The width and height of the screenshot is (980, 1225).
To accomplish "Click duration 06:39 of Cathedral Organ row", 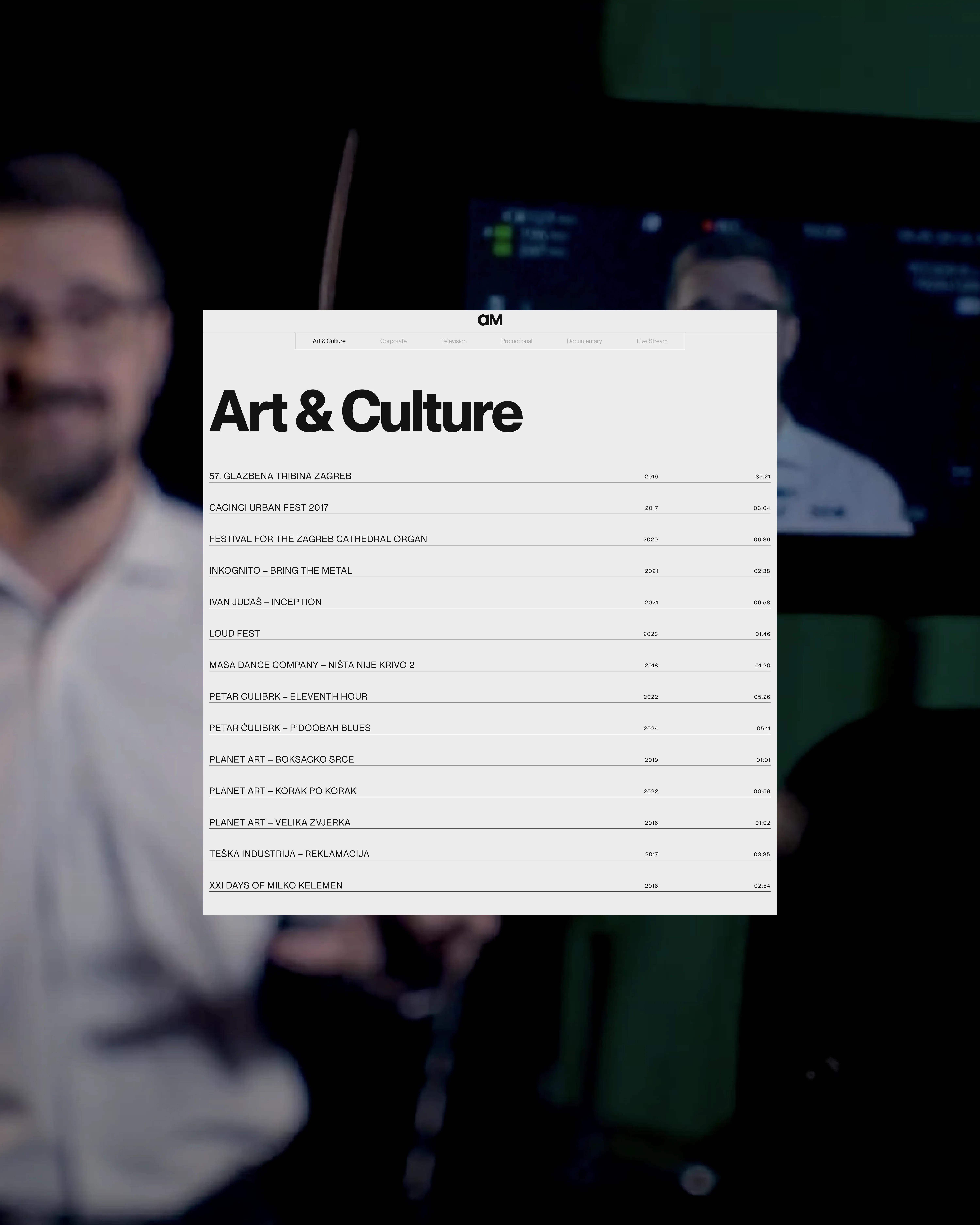I will [x=762, y=540].
